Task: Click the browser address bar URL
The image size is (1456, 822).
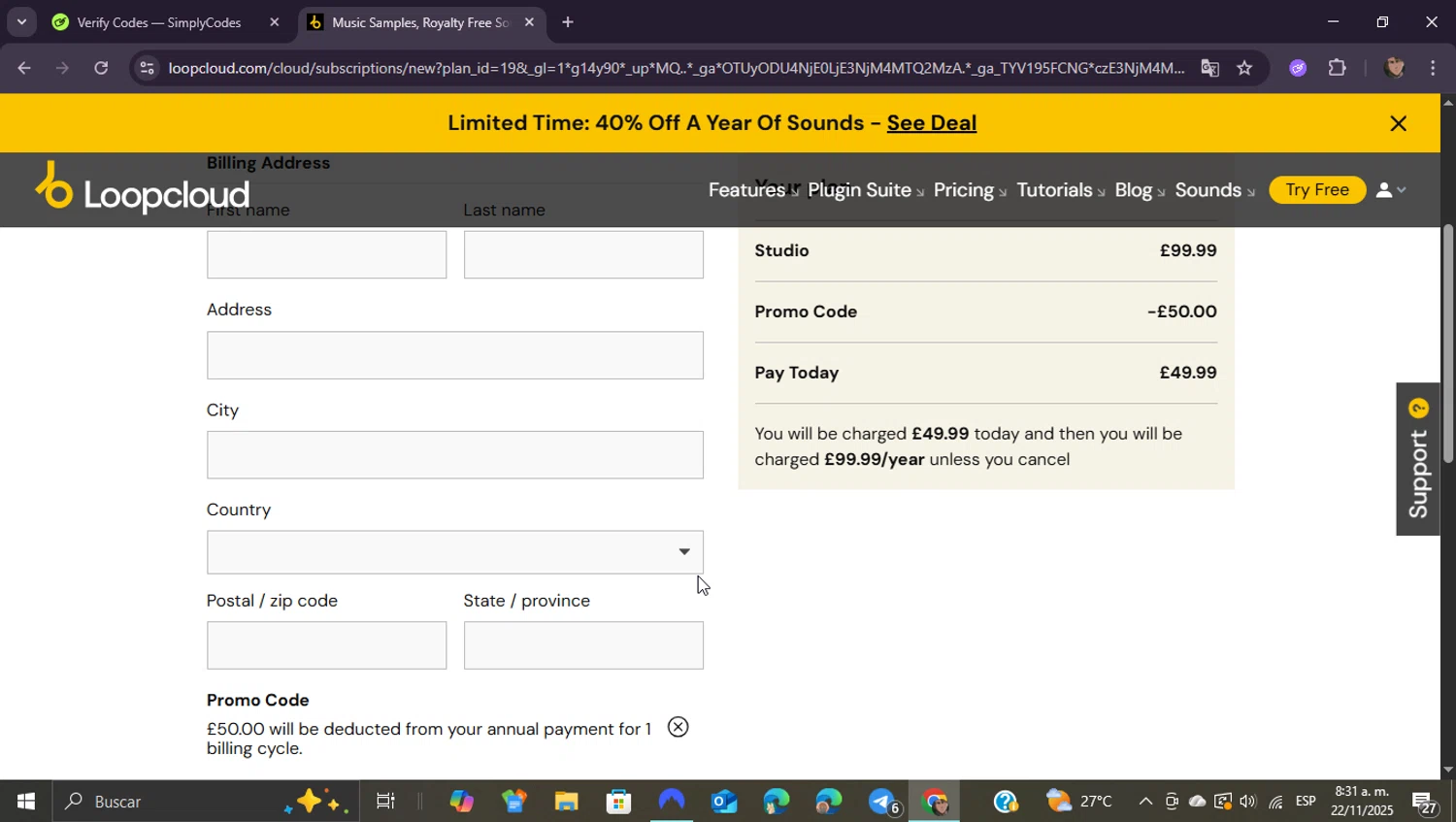Action: point(676,68)
